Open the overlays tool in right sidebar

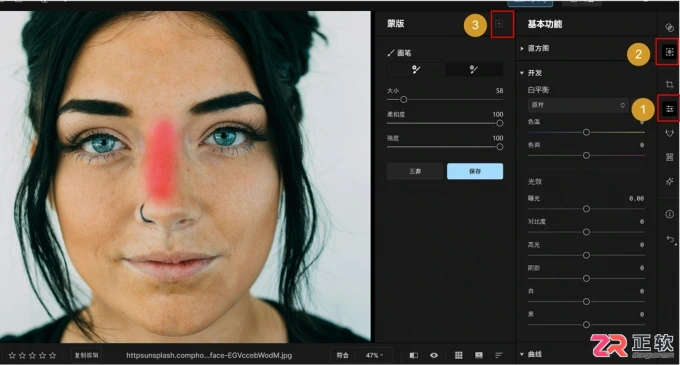(669, 28)
